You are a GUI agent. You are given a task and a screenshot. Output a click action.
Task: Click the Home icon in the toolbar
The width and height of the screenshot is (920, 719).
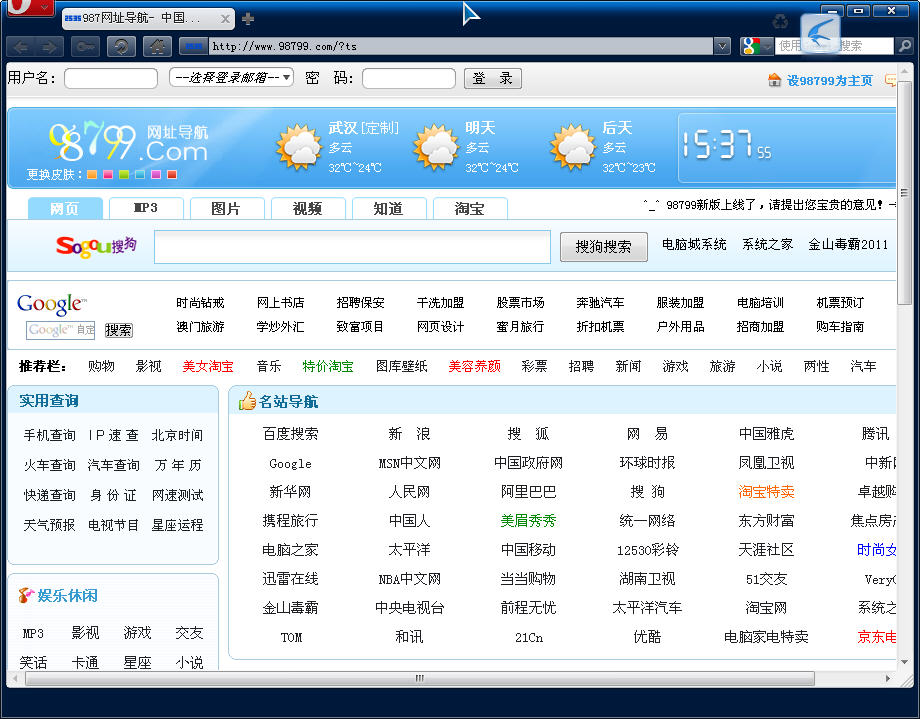[156, 47]
